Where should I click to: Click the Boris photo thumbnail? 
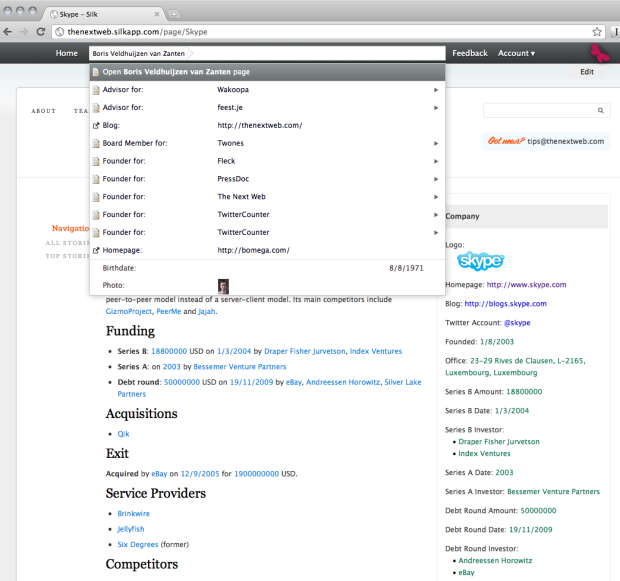click(223, 286)
